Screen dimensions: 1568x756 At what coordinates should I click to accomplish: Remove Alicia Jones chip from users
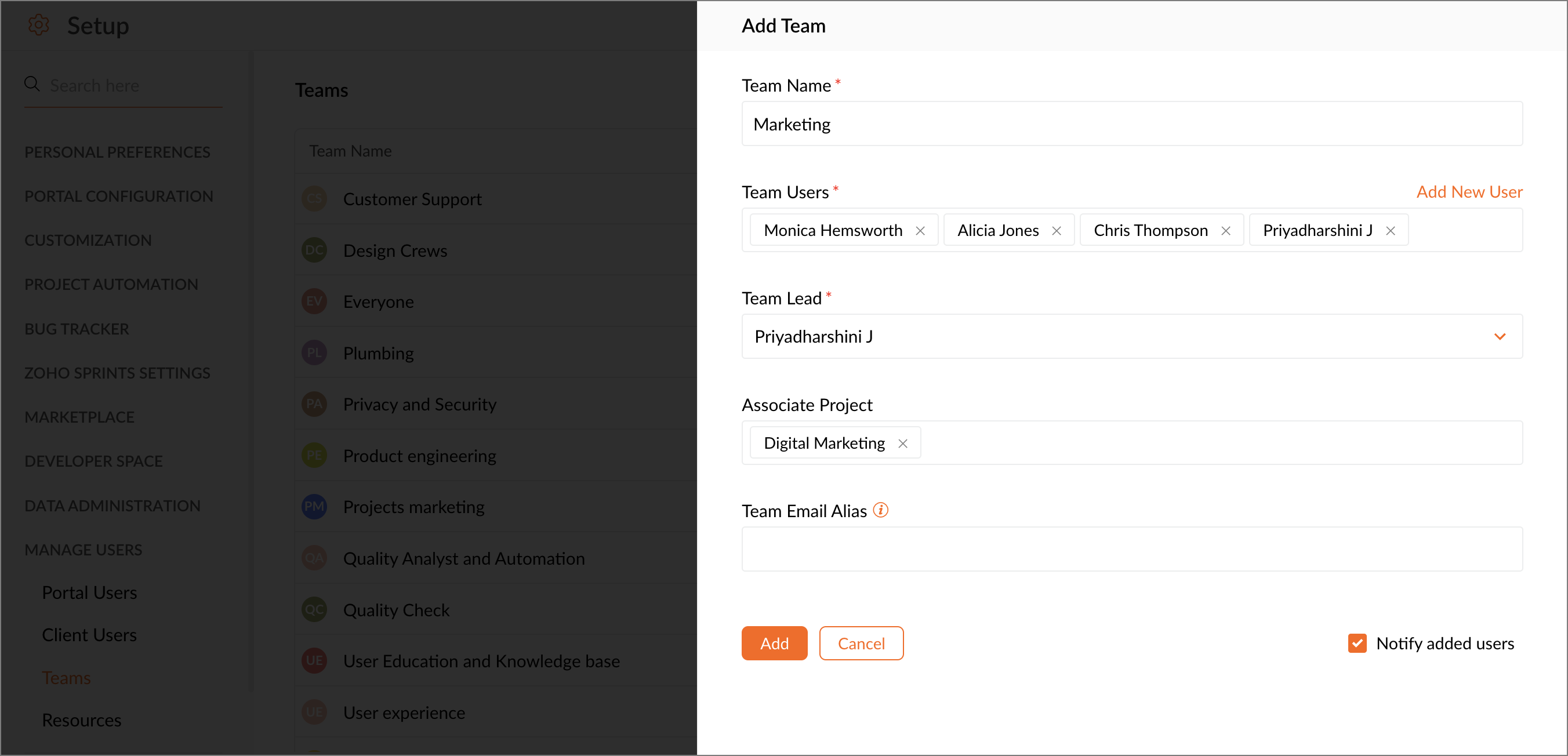click(x=1057, y=231)
